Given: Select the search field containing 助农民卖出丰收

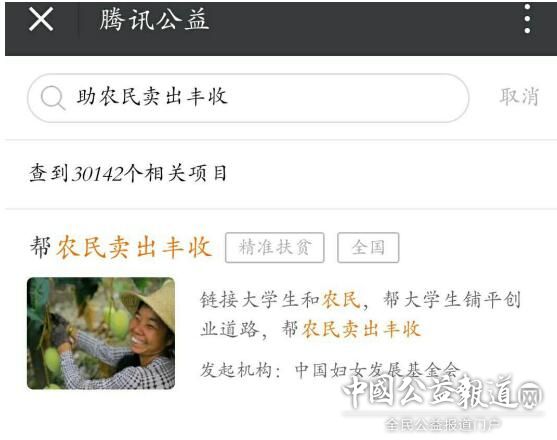Looking at the screenshot, I should [248, 98].
